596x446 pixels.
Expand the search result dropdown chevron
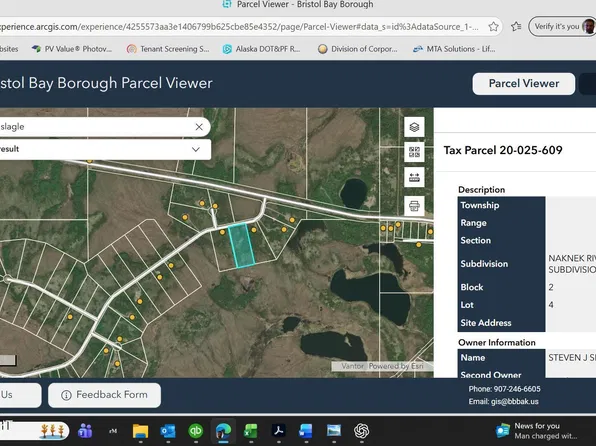point(196,149)
